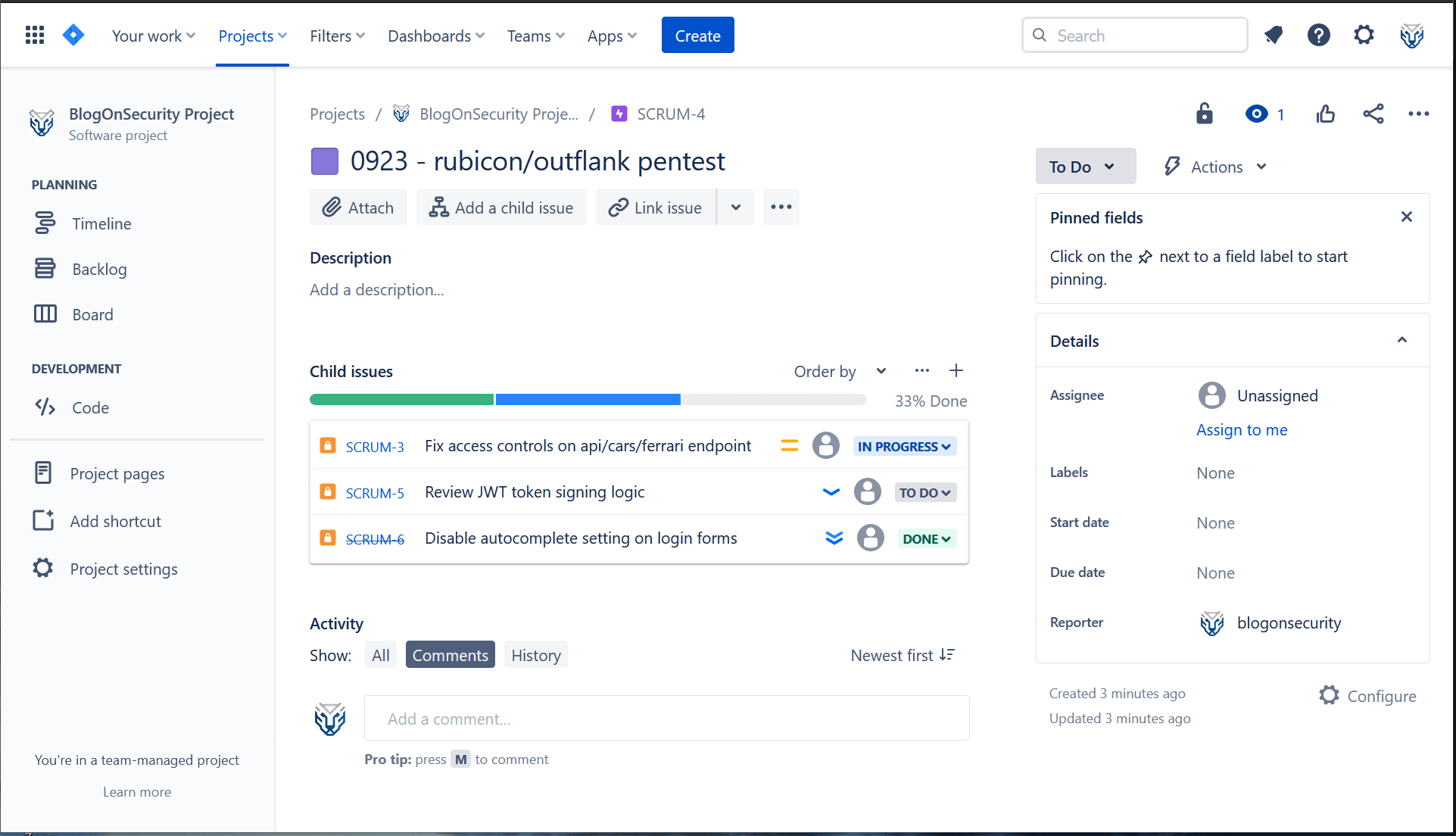Click the Add a comment field

coord(666,718)
